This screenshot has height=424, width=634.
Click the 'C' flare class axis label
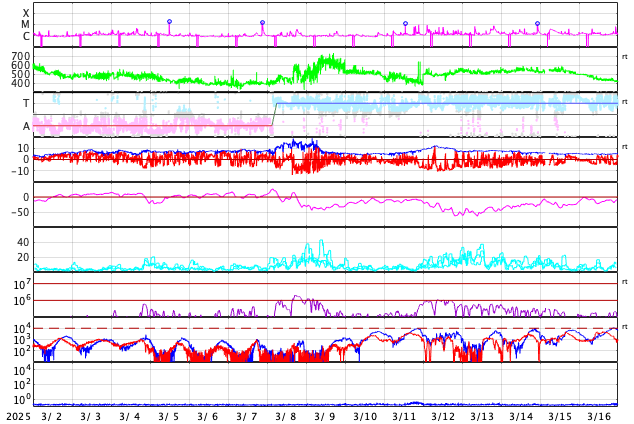[26, 36]
